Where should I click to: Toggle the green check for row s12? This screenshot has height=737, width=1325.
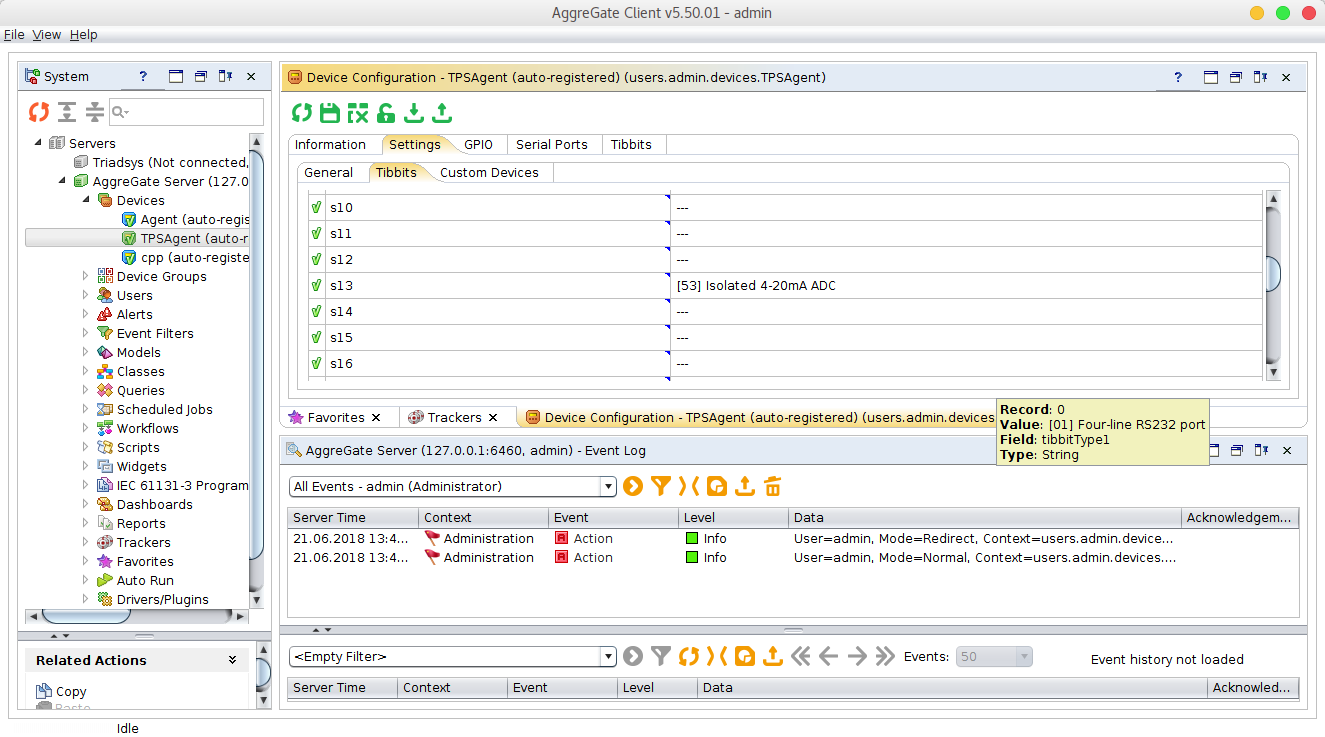tap(317, 259)
